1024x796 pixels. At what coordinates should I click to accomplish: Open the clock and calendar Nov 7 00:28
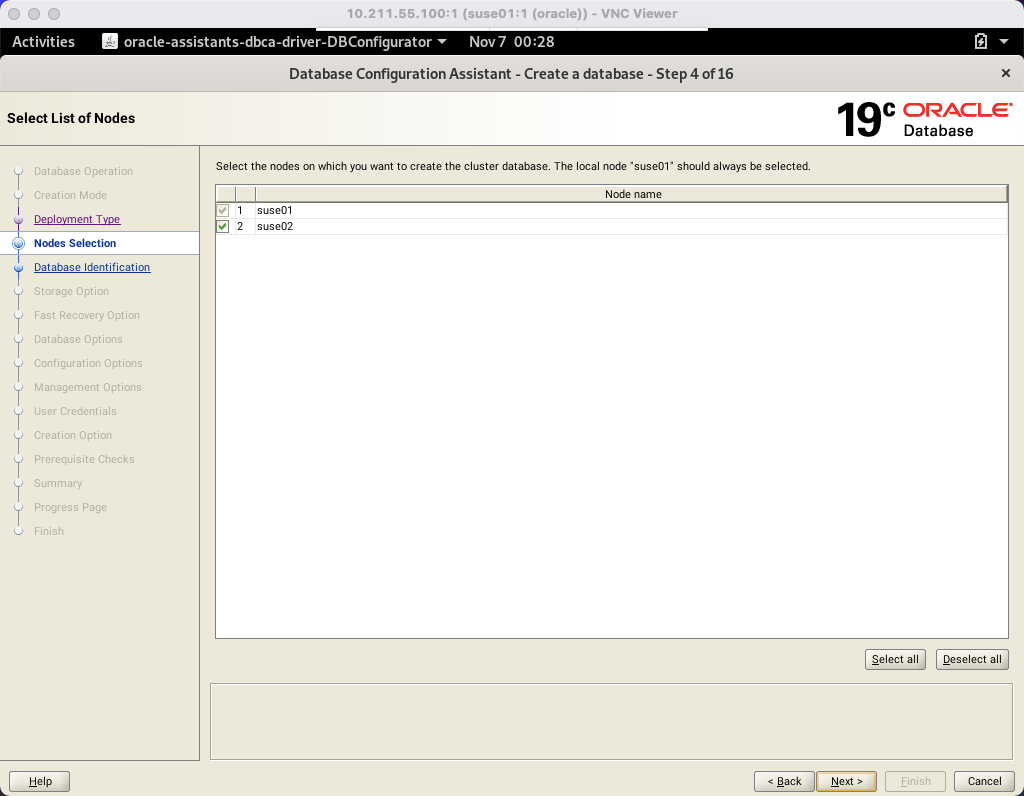click(x=511, y=42)
